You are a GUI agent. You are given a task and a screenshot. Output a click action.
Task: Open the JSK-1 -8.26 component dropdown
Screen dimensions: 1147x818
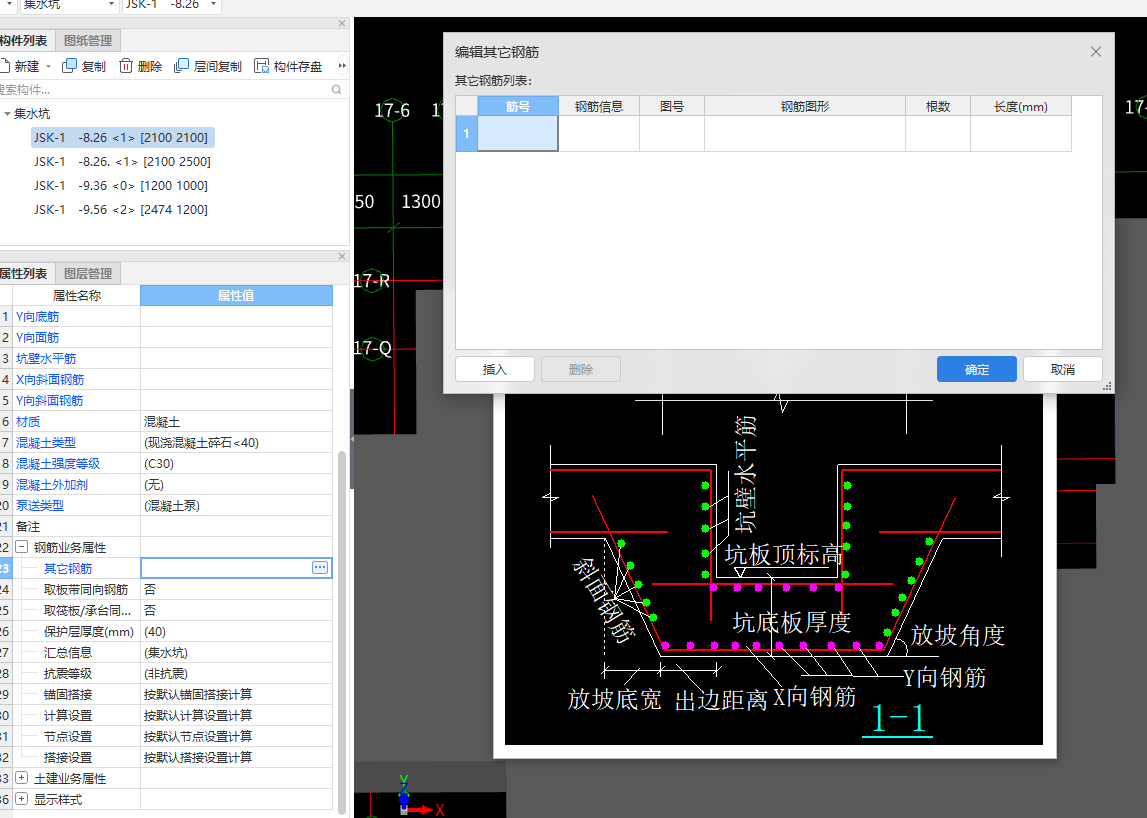coord(214,4)
